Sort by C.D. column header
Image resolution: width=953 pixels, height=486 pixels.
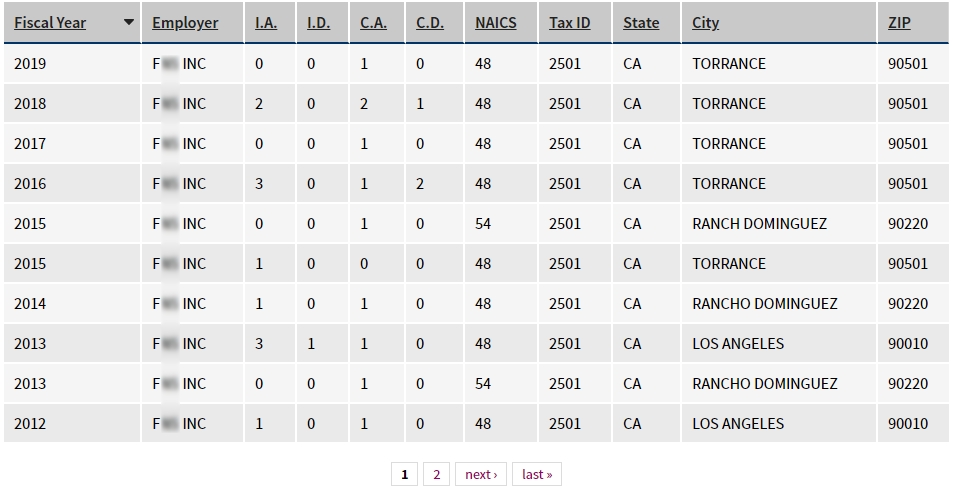pos(430,22)
